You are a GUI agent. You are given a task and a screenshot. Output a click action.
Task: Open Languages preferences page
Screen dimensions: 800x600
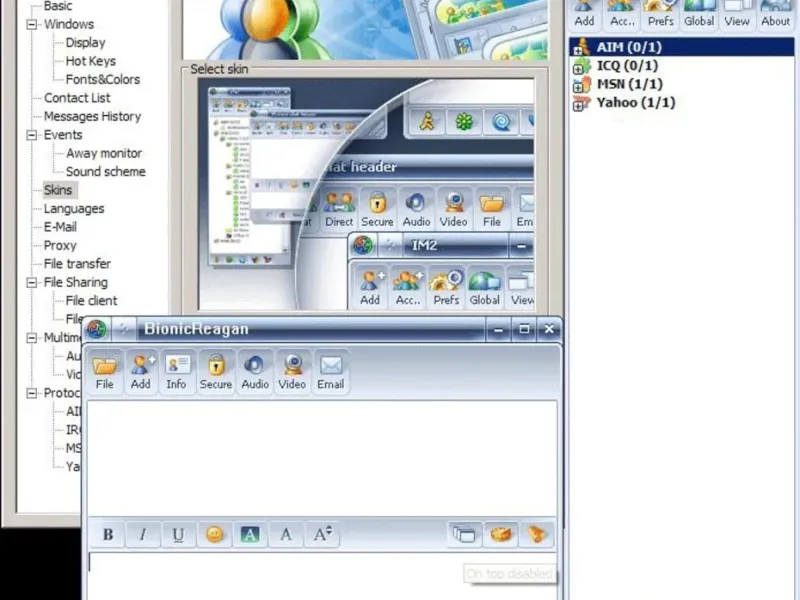74,209
